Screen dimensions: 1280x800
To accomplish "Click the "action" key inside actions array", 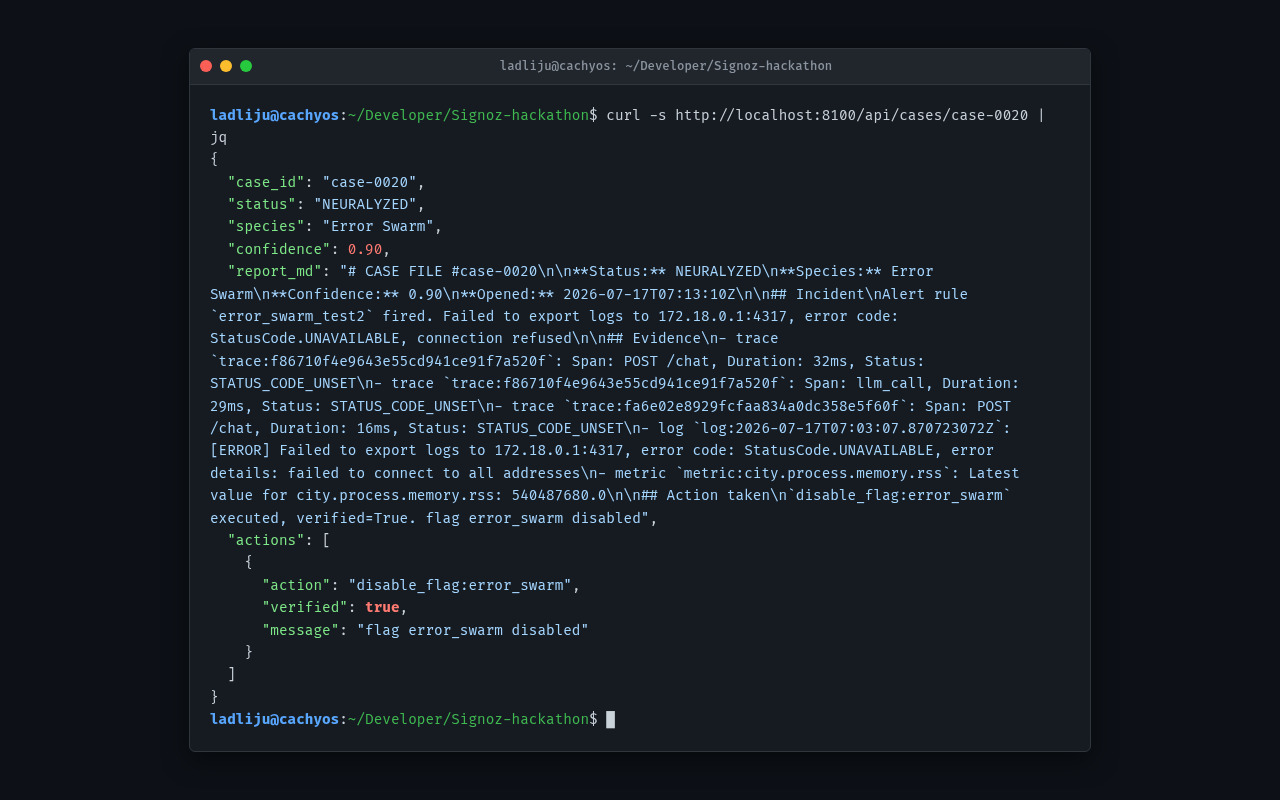I will [x=296, y=585].
